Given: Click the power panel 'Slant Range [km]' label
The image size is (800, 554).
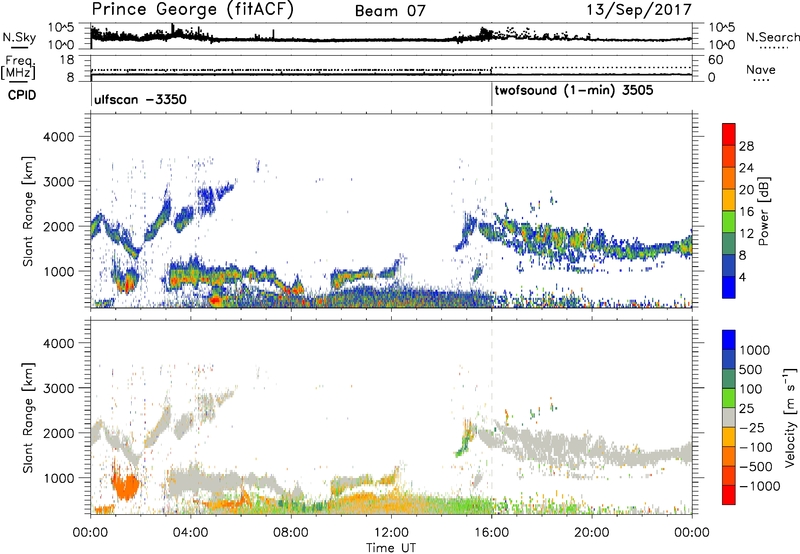Looking at the screenshot, I should pos(28,211).
